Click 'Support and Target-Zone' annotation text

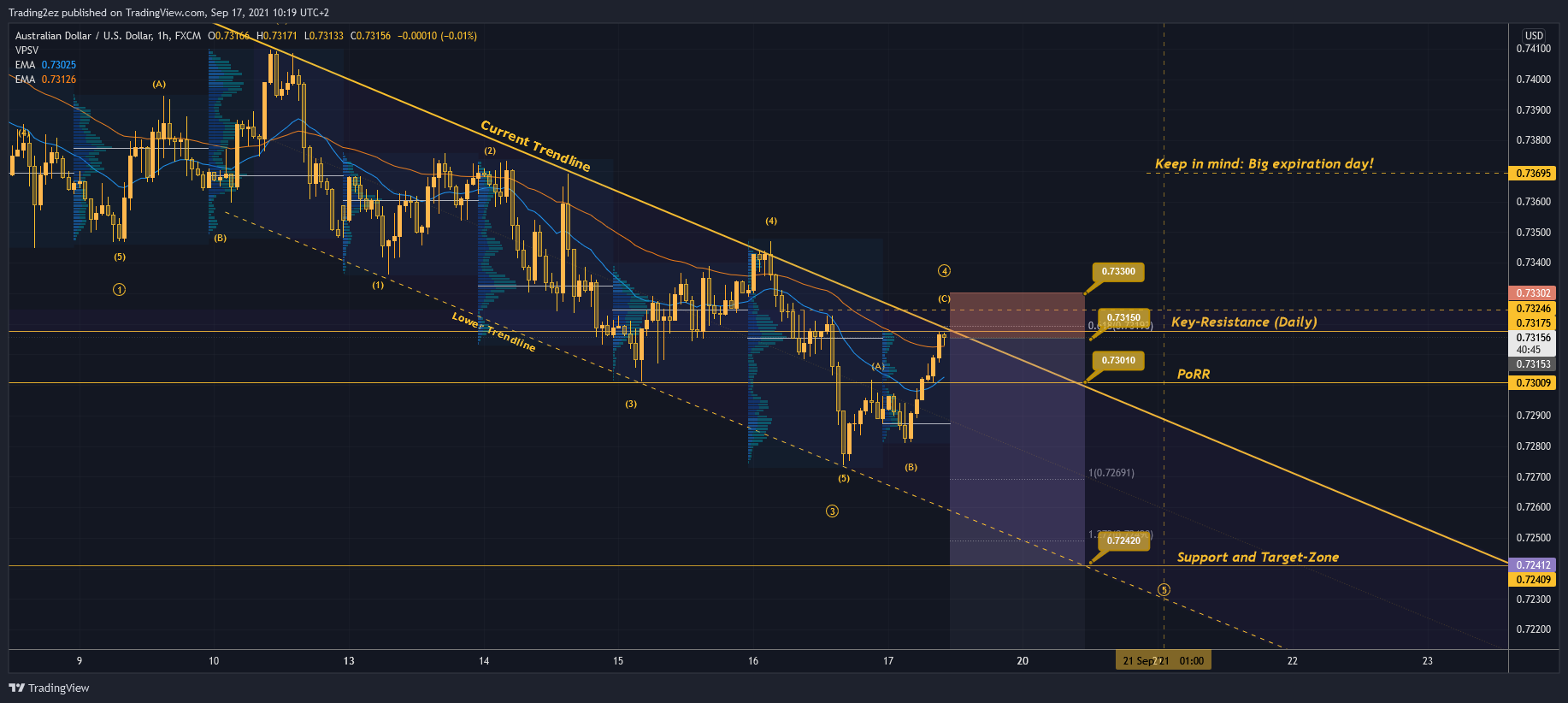tap(1258, 557)
